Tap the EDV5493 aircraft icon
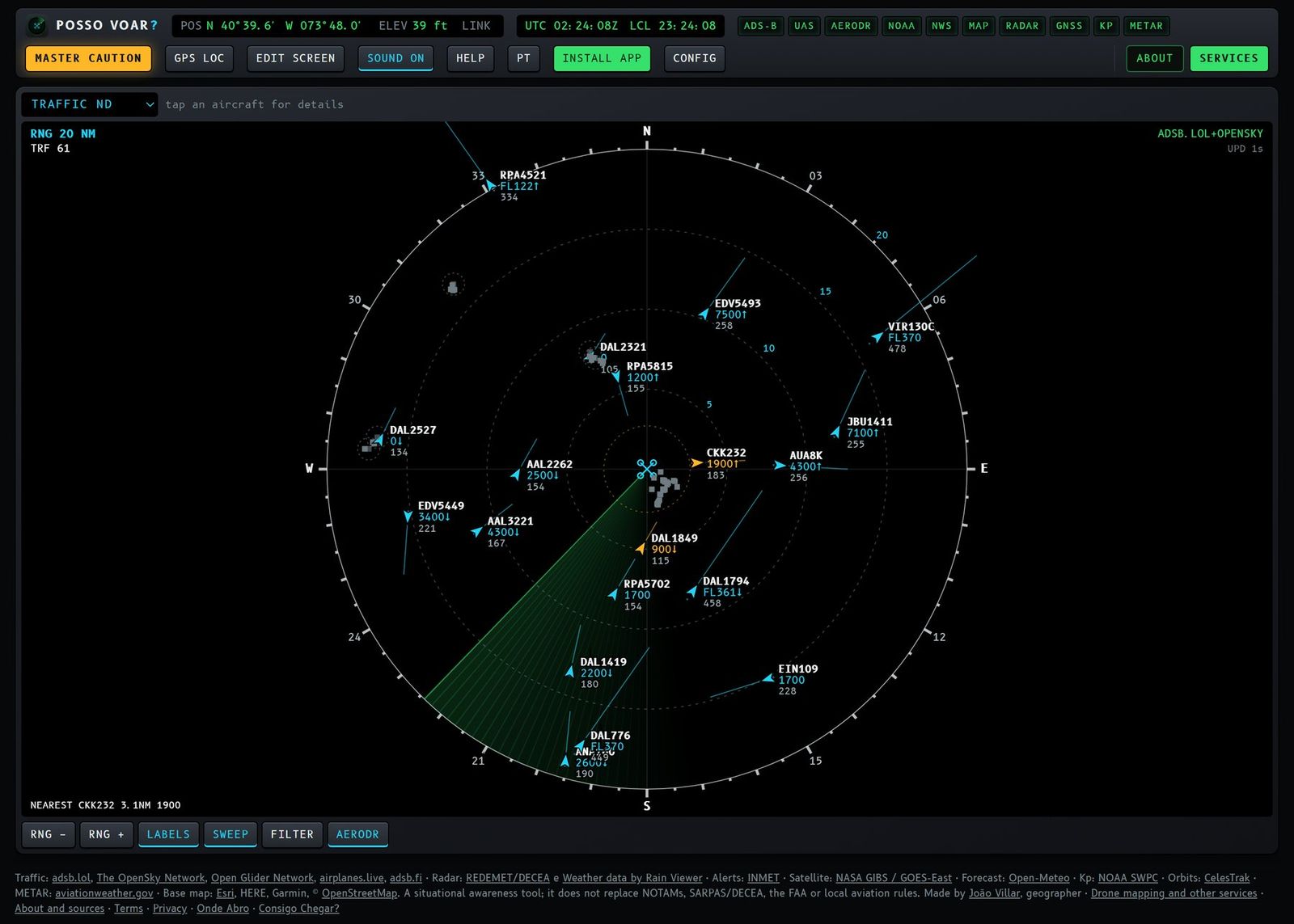Screen dimensions: 1294x924 704,314
